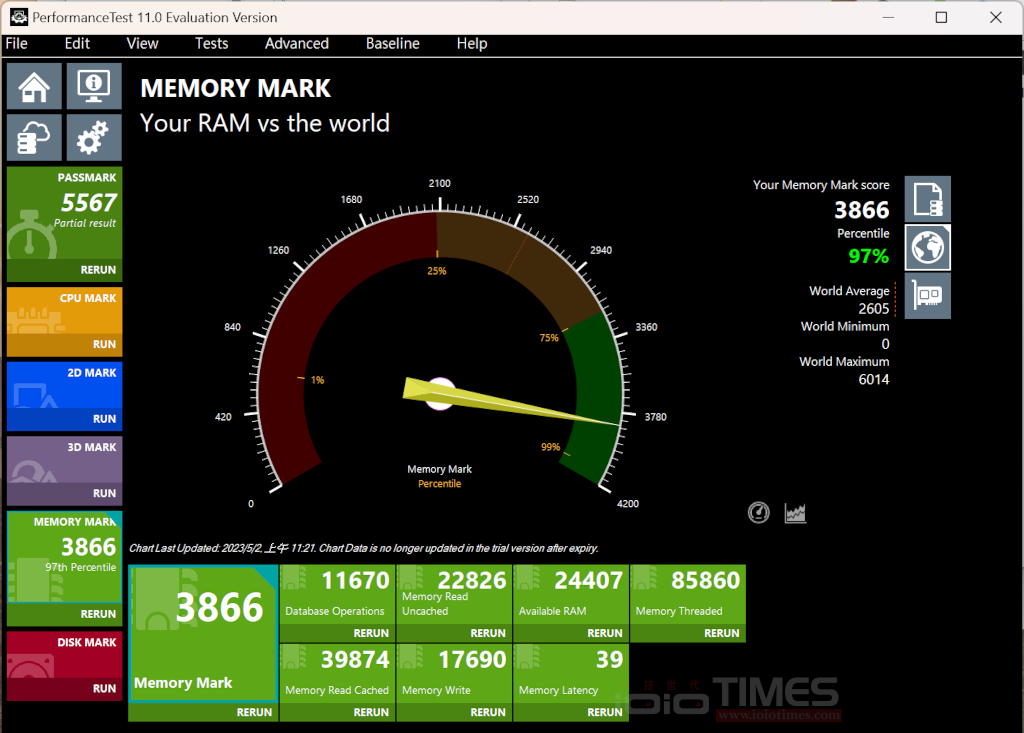The image size is (1024, 733).
Task: Switch to gauge view icon
Action: (x=759, y=513)
